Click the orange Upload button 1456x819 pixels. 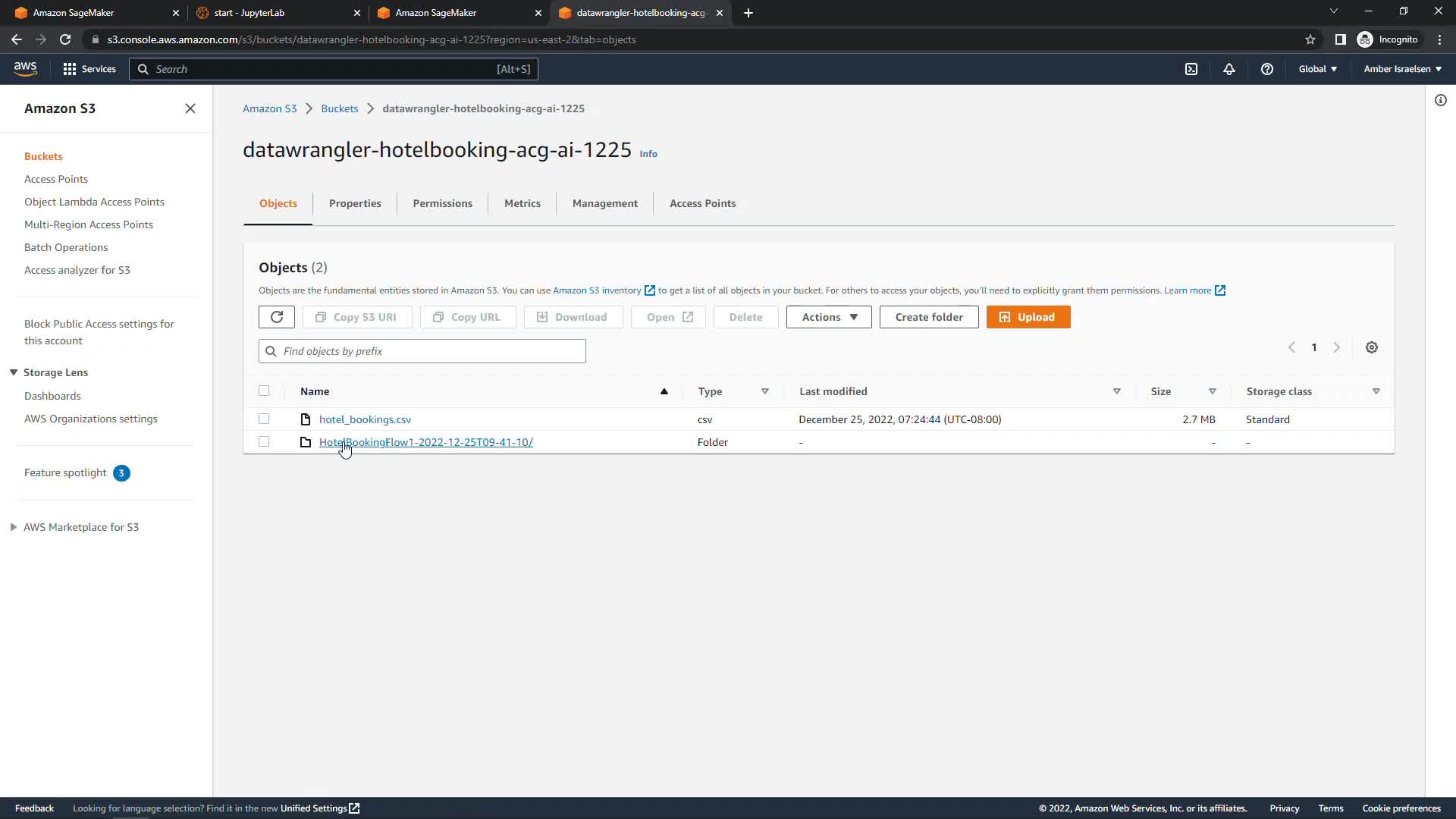[1028, 317]
